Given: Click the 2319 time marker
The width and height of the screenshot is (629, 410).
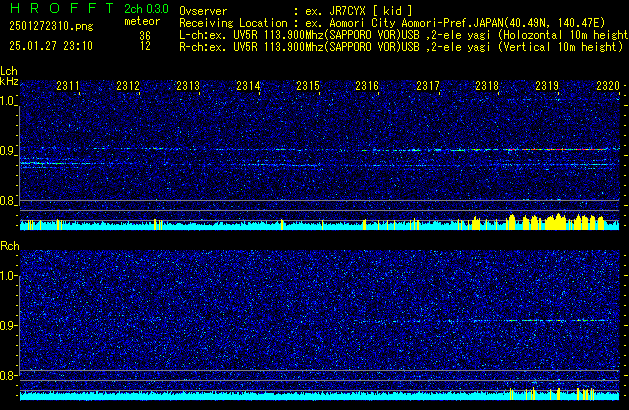Looking at the screenshot, I should (x=547, y=86).
